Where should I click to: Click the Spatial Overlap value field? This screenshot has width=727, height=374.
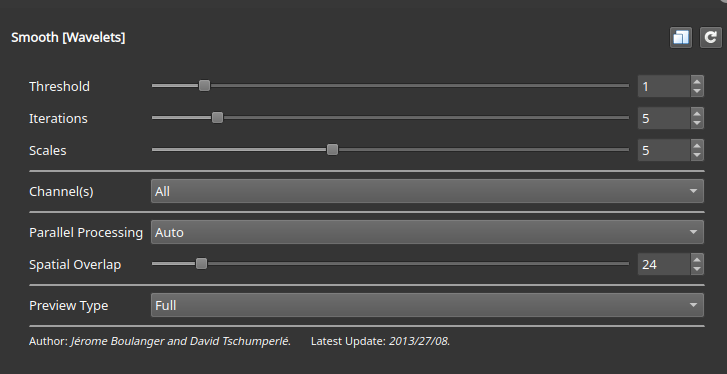664,264
